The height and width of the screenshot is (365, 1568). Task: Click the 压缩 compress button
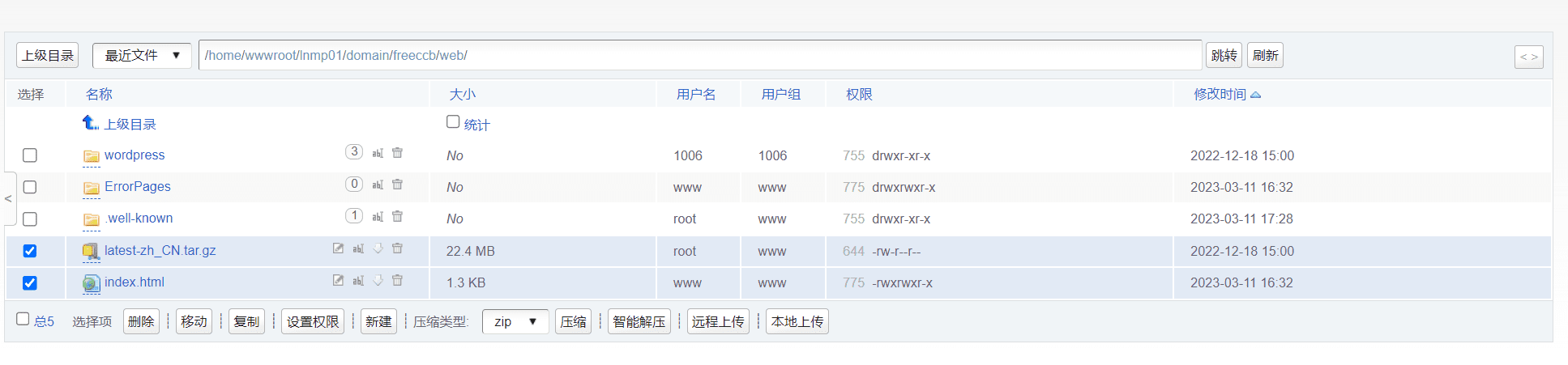(x=573, y=321)
